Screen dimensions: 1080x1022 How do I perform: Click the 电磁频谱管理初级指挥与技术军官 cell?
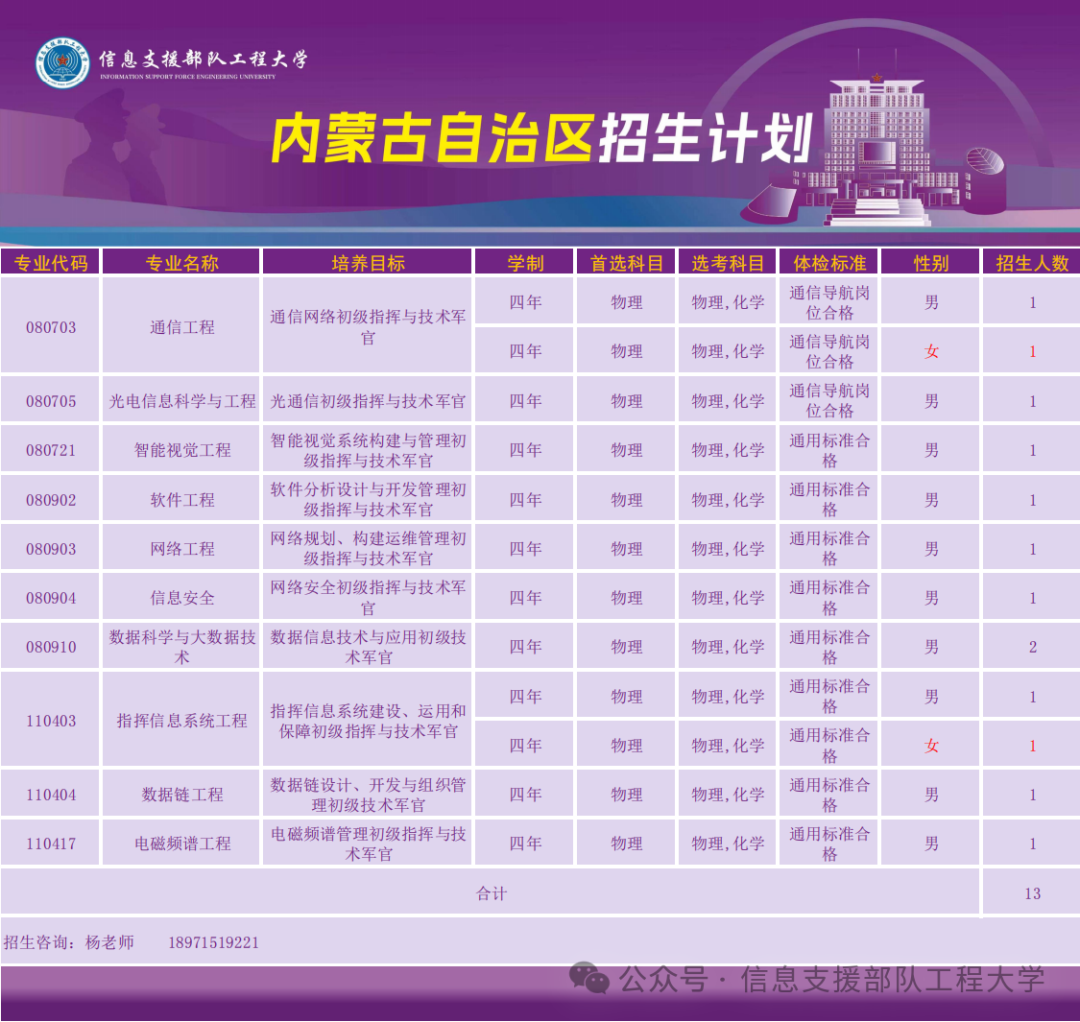tap(368, 844)
